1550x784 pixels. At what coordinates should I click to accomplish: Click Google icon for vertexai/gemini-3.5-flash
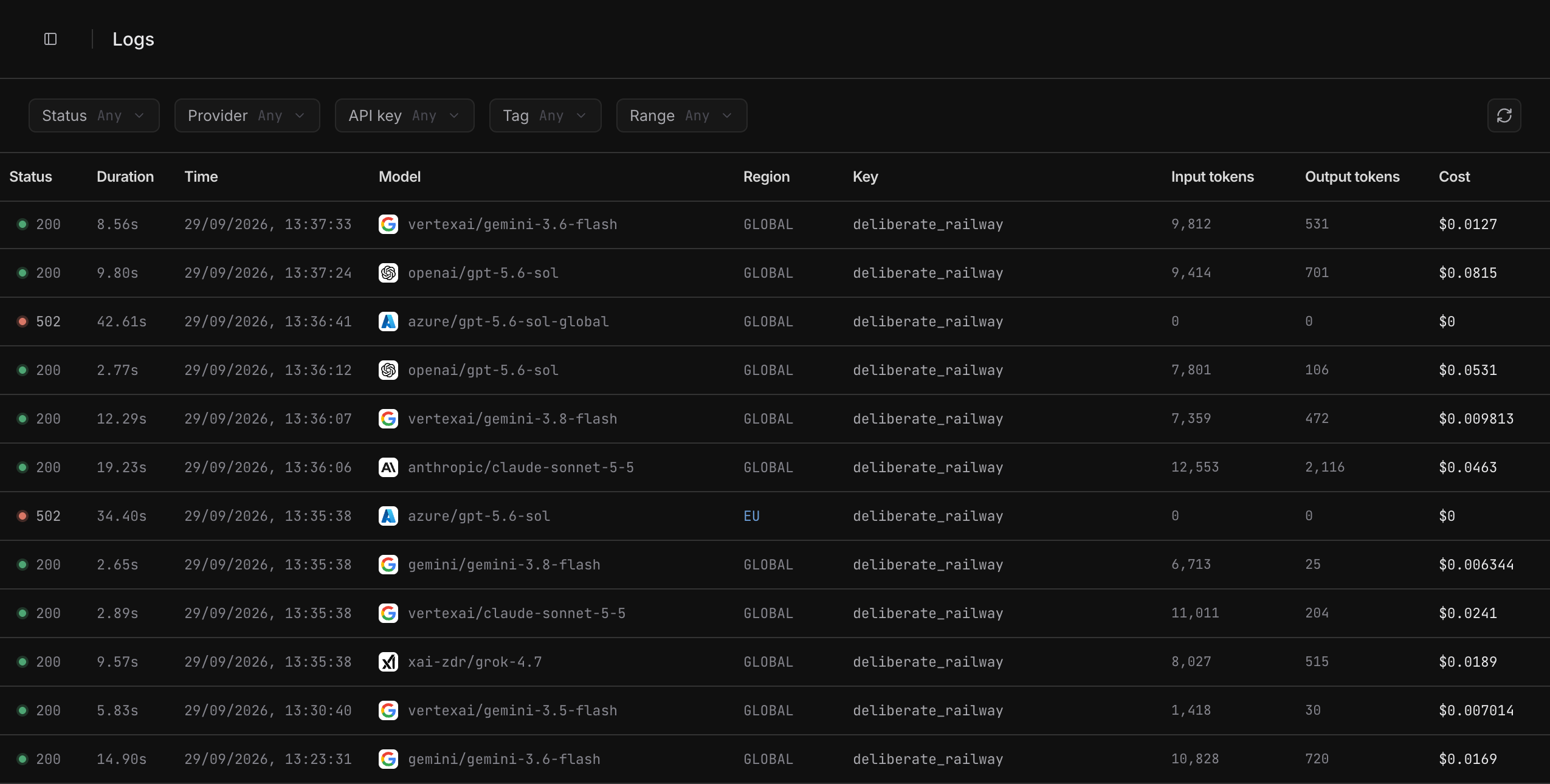click(388, 710)
